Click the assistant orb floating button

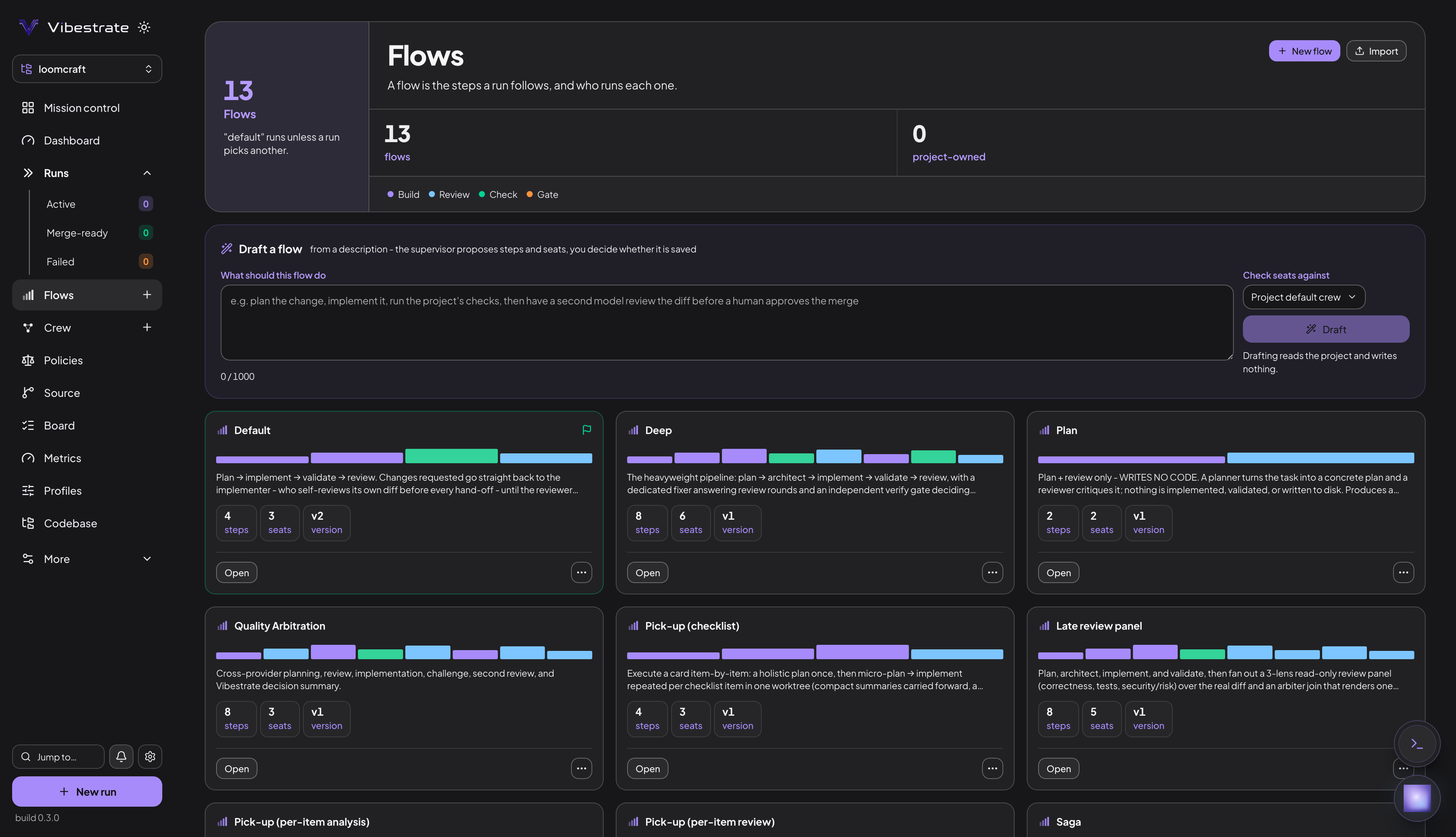(1417, 798)
